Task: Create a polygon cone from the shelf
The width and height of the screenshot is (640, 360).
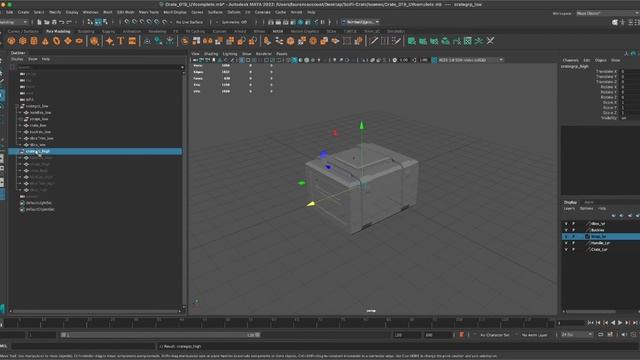Action: coord(45,41)
